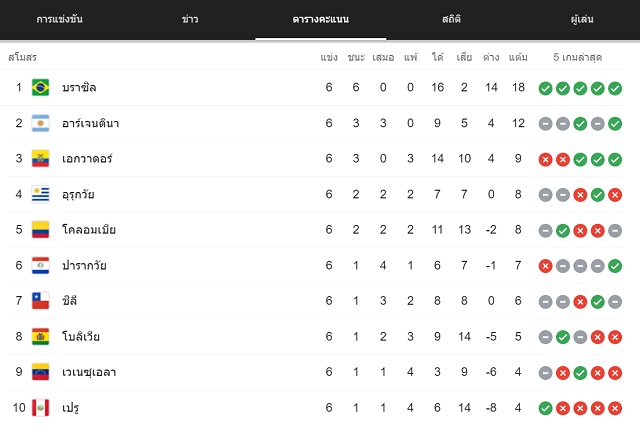Image resolution: width=640 pixels, height=432 pixels.
Task: Open the การแข่งขัน tab
Action: (x=60, y=19)
